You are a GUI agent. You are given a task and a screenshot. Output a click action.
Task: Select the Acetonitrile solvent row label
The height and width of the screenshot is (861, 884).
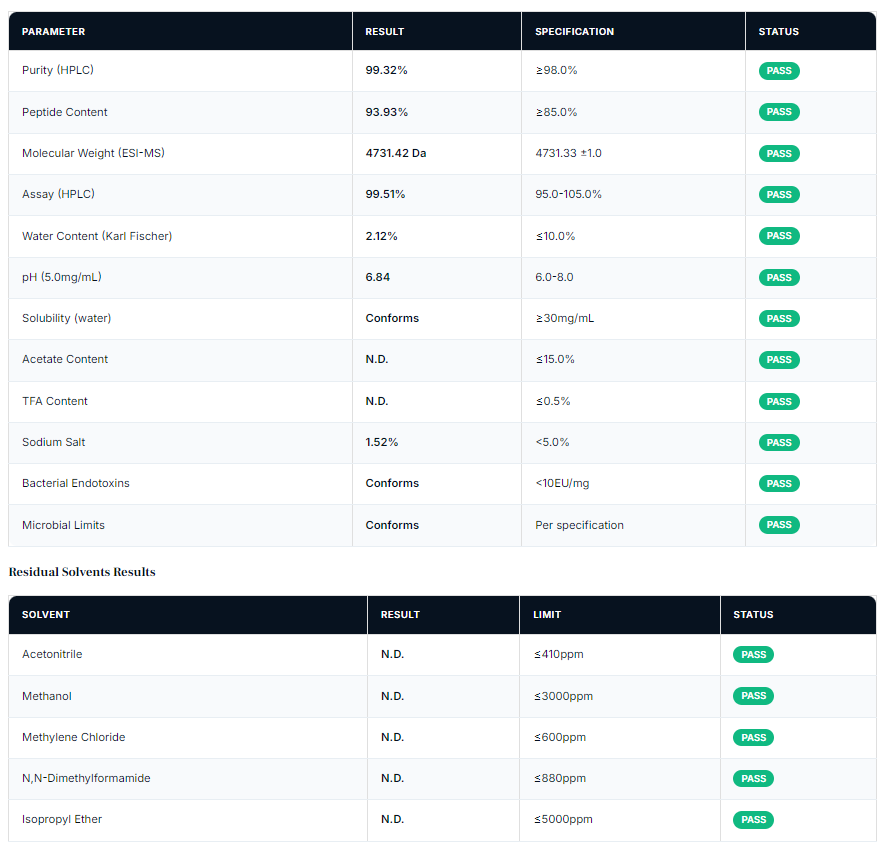pyautogui.click(x=52, y=654)
